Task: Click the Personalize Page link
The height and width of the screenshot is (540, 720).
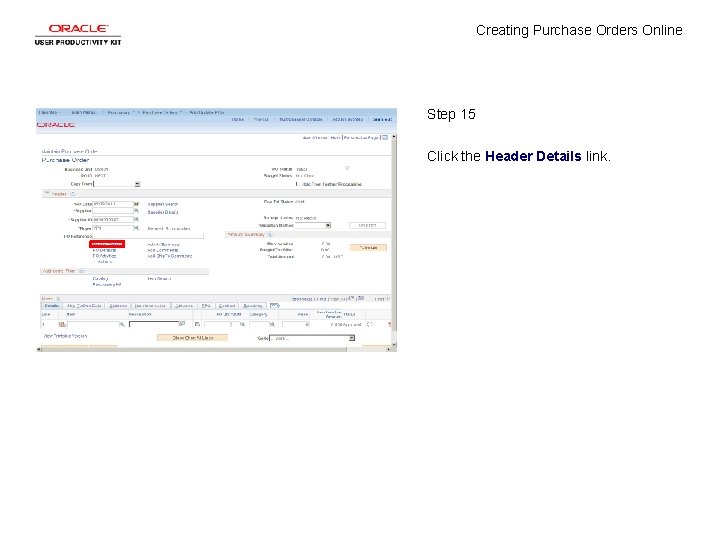Action: click(x=361, y=138)
